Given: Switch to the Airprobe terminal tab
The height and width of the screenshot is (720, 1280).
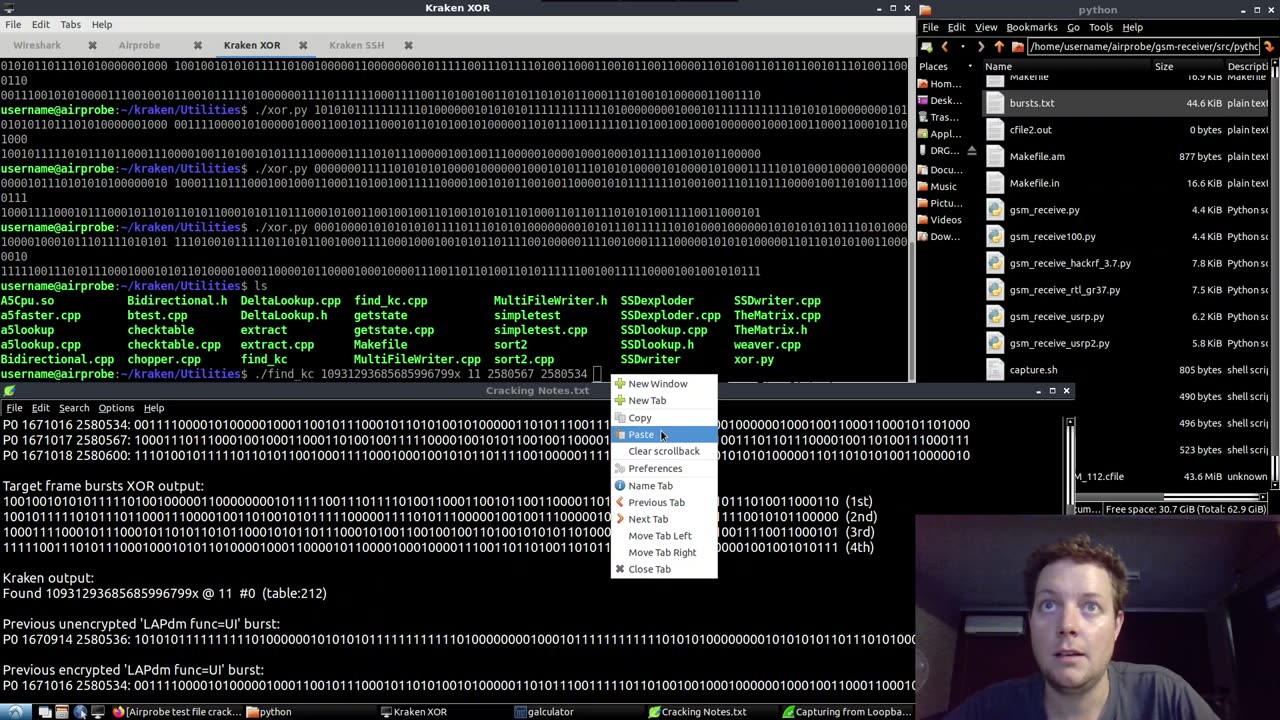Looking at the screenshot, I should [x=139, y=45].
